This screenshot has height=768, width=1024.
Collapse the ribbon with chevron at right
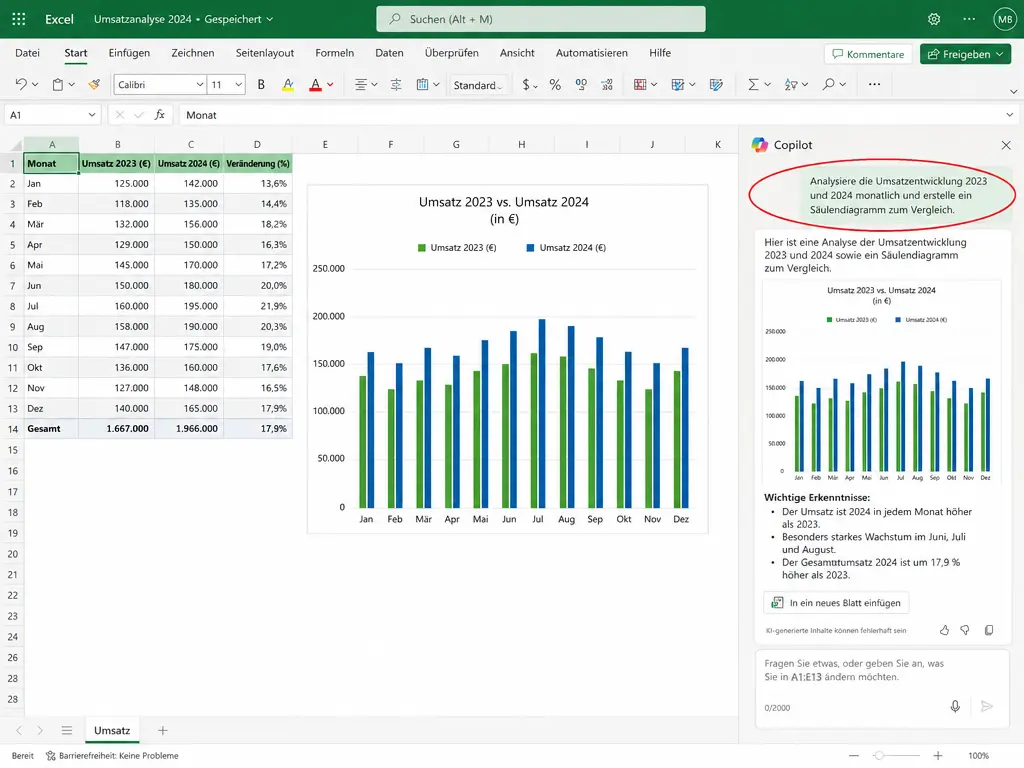coord(1014,91)
